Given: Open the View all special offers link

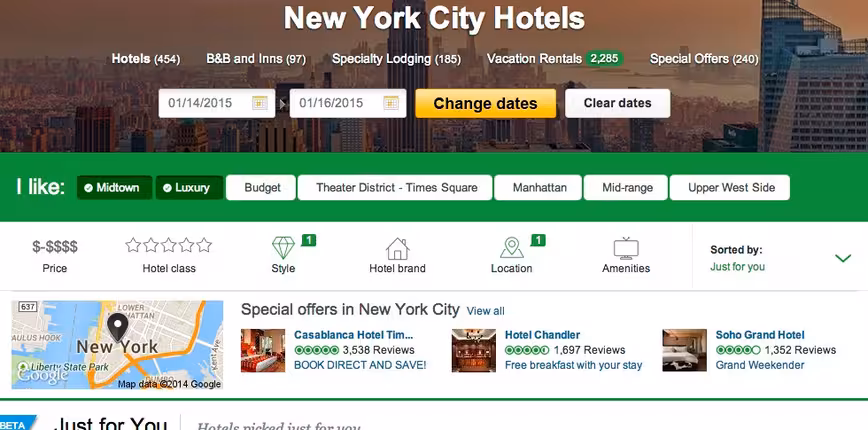Looking at the screenshot, I should [x=485, y=311].
